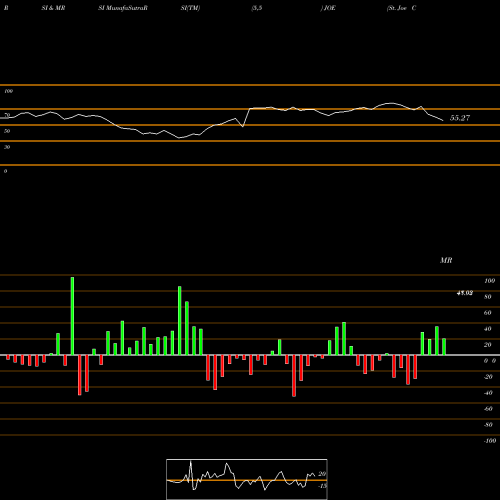The image size is (500, 500).
Task: Click the 0 label on RSI axis
Action: click(5, 171)
